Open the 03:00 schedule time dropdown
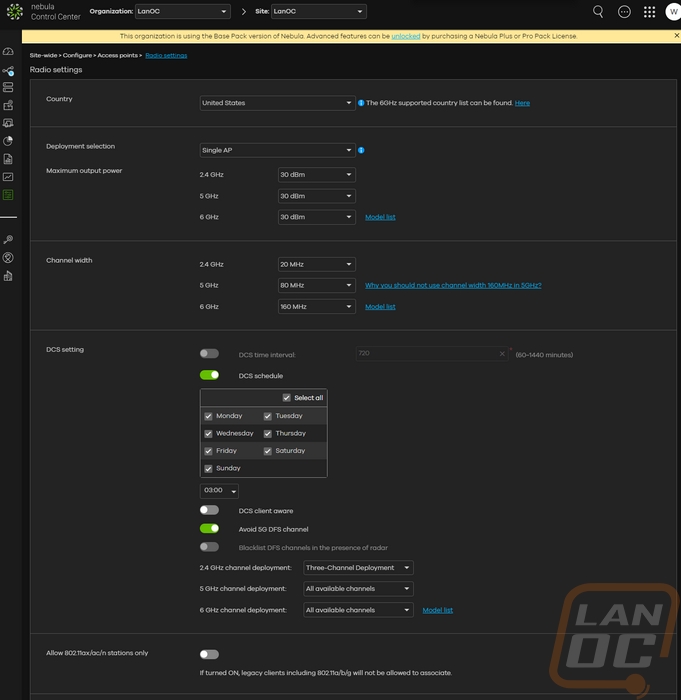 pos(219,491)
